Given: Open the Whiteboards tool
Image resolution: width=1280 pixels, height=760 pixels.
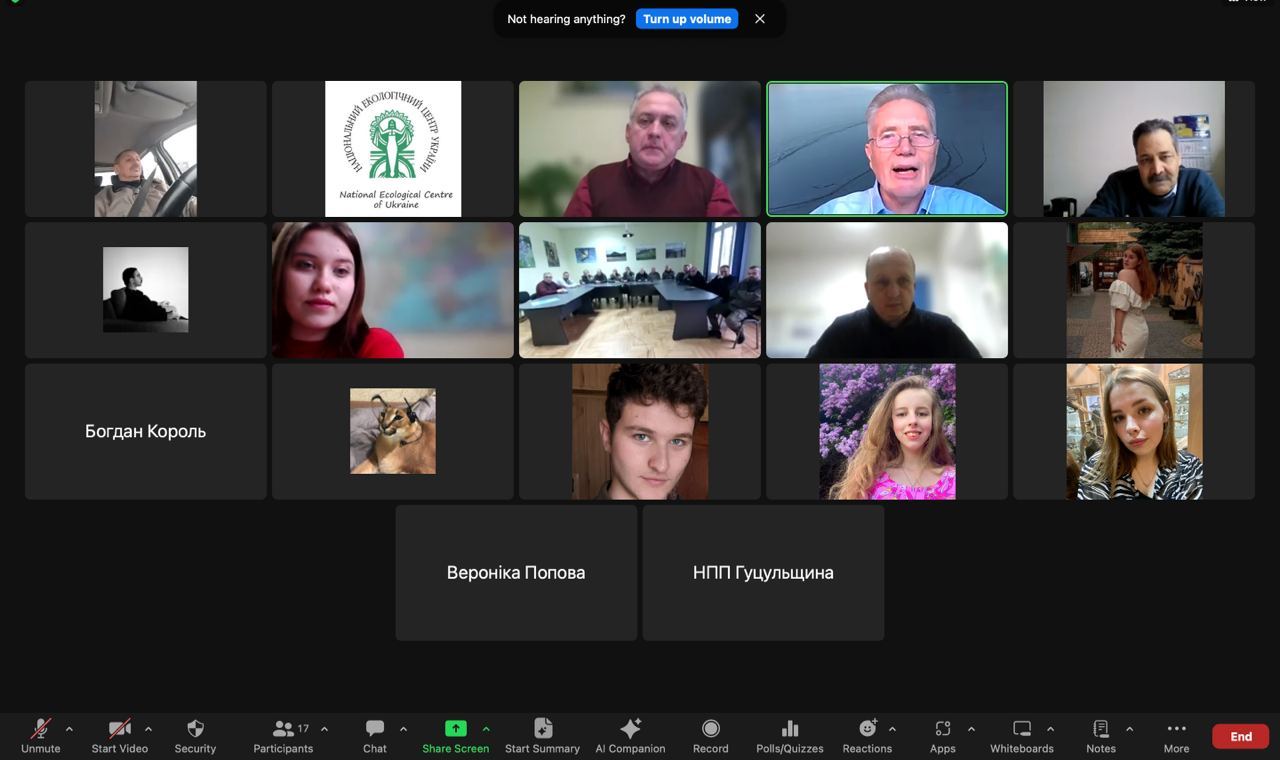Looking at the screenshot, I should coord(1021,730).
